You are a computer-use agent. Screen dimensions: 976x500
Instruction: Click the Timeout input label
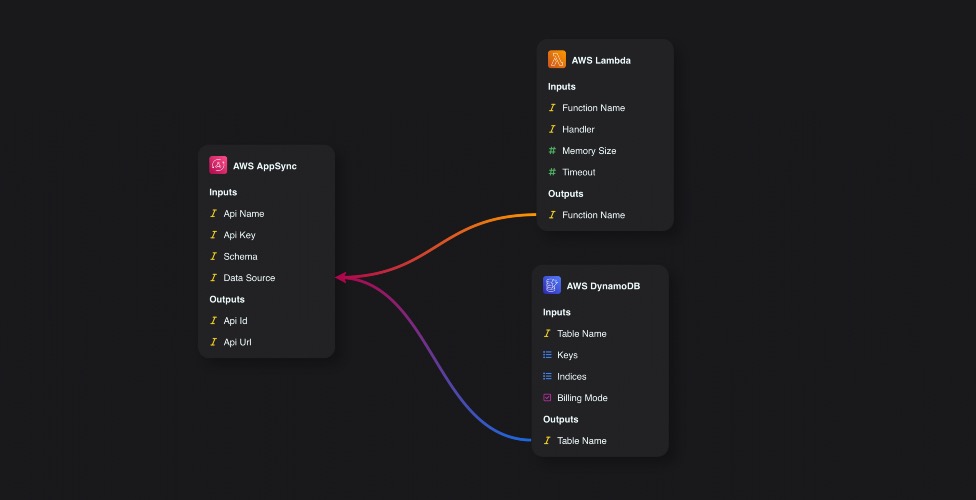[x=579, y=172]
